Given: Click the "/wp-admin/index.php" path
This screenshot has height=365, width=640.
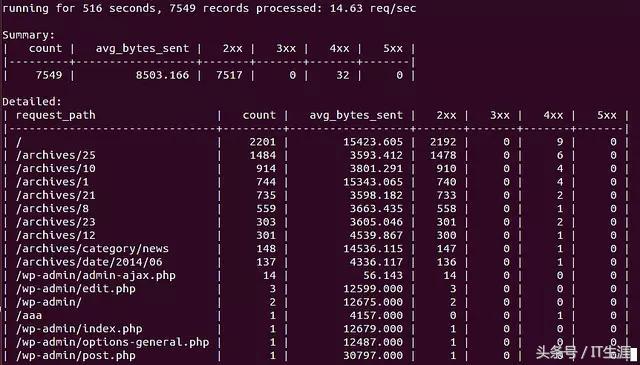Looking at the screenshot, I should [x=79, y=329].
